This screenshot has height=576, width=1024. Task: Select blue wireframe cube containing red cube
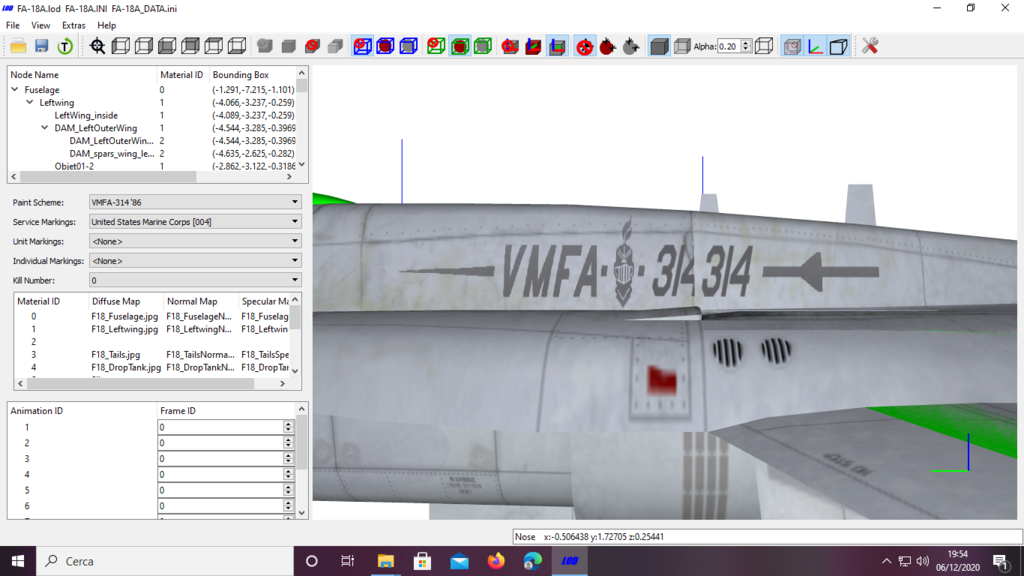(385, 46)
